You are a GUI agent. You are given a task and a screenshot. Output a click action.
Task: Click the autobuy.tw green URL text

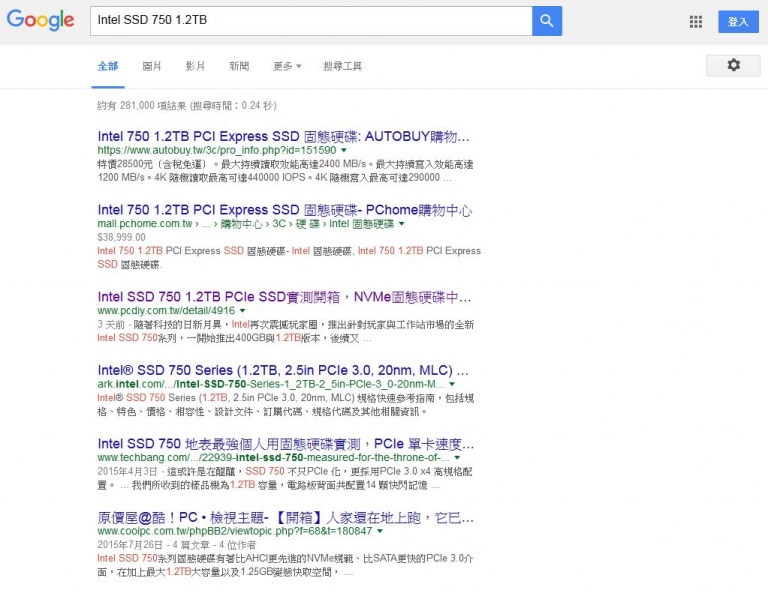(x=217, y=150)
